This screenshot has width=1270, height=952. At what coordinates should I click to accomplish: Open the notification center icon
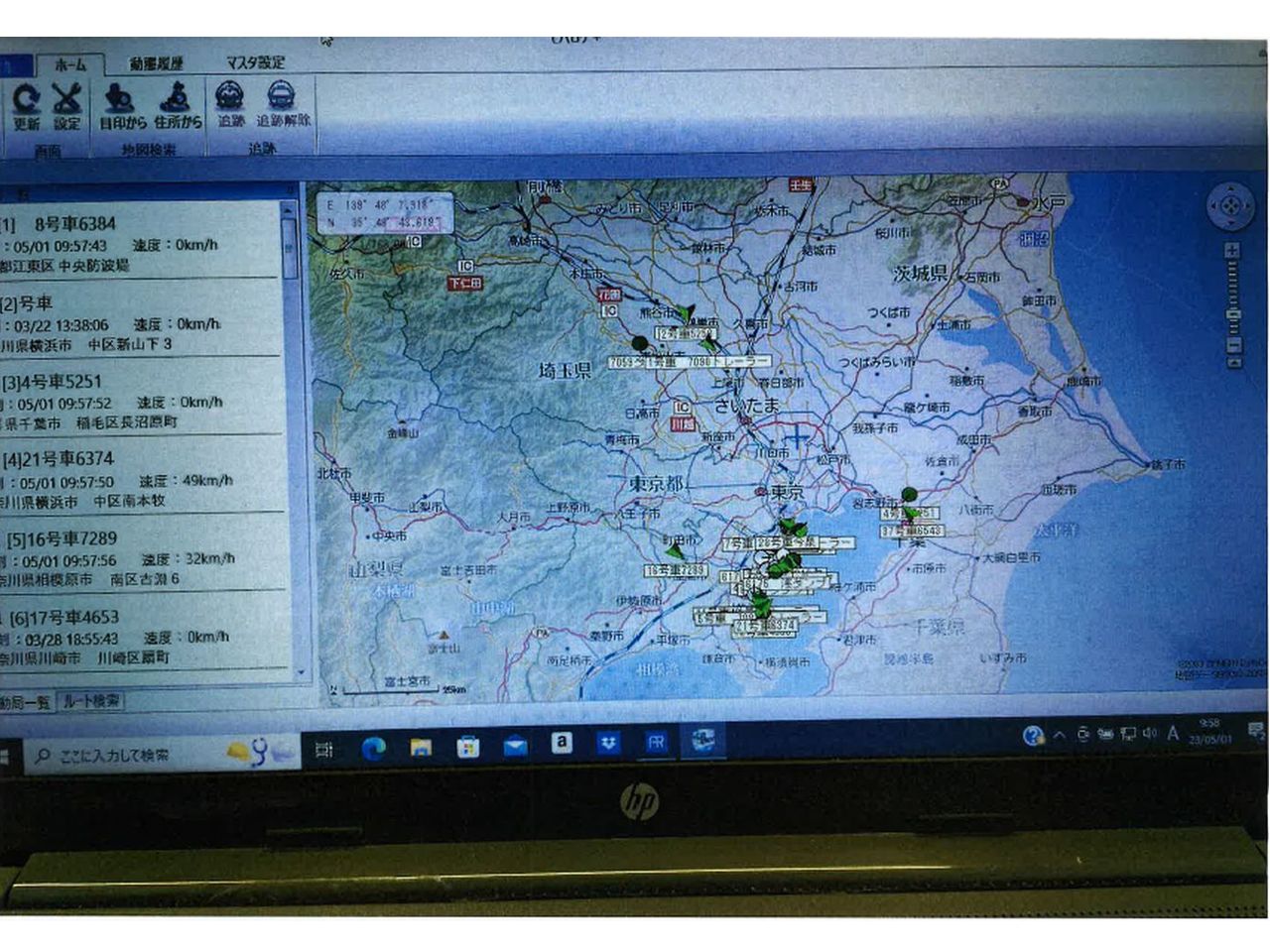pos(1254,732)
